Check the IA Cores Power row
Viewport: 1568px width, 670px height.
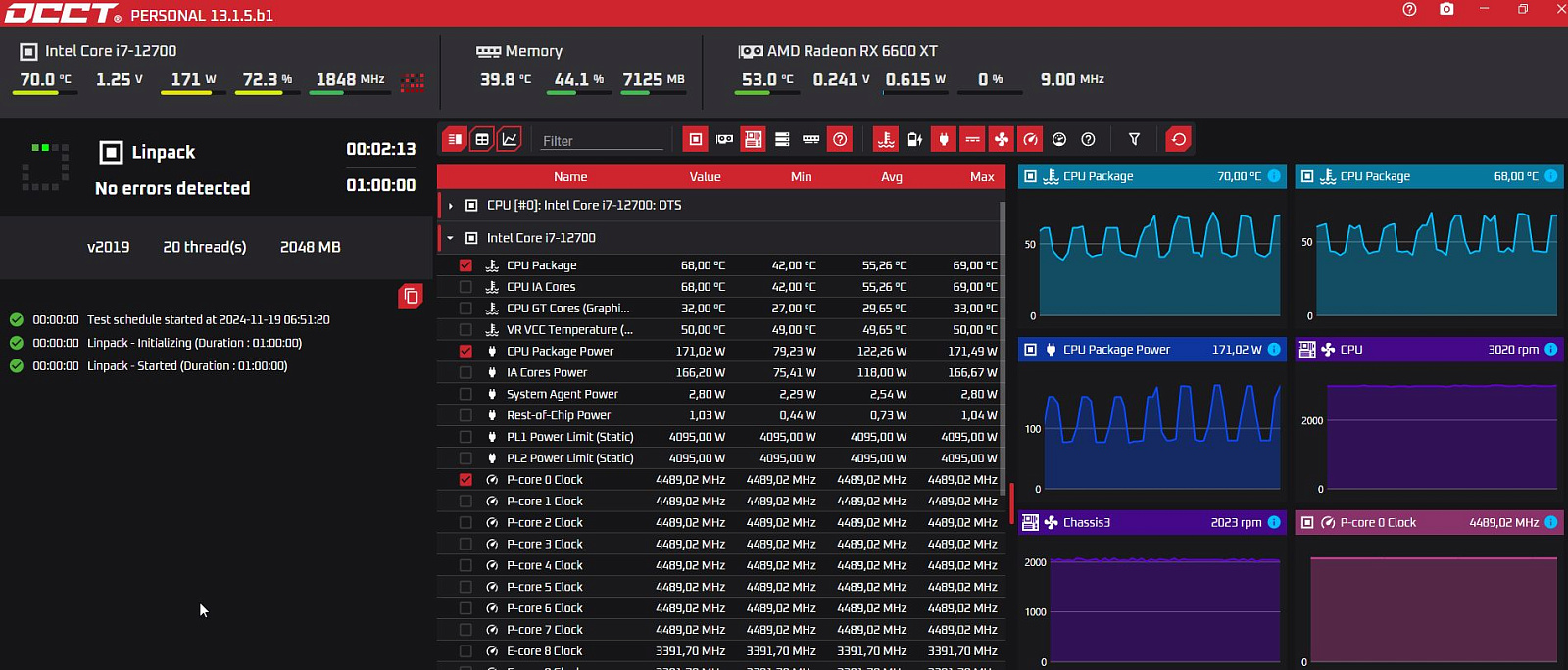coord(465,372)
